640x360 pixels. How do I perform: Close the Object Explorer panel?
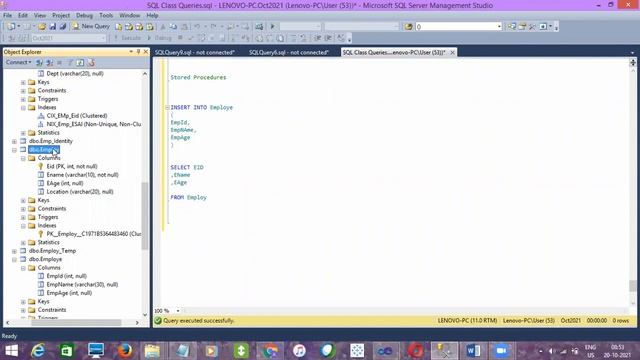[x=146, y=52]
